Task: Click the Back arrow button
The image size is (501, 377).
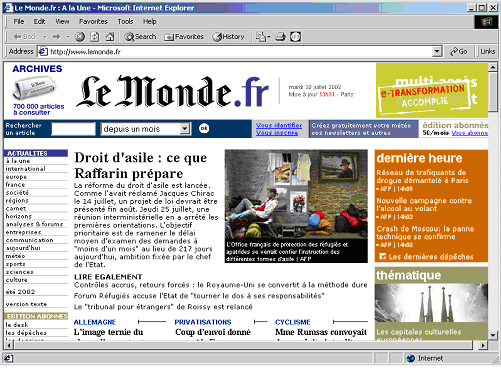Action: click(x=25, y=37)
